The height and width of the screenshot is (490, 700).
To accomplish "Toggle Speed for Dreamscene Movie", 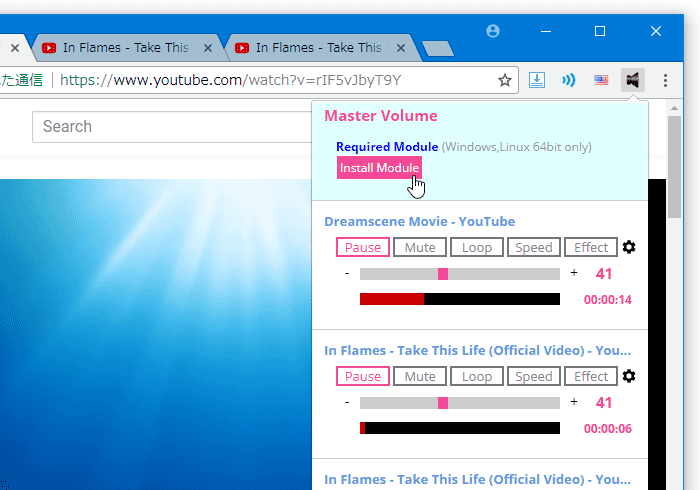I will 534,247.
